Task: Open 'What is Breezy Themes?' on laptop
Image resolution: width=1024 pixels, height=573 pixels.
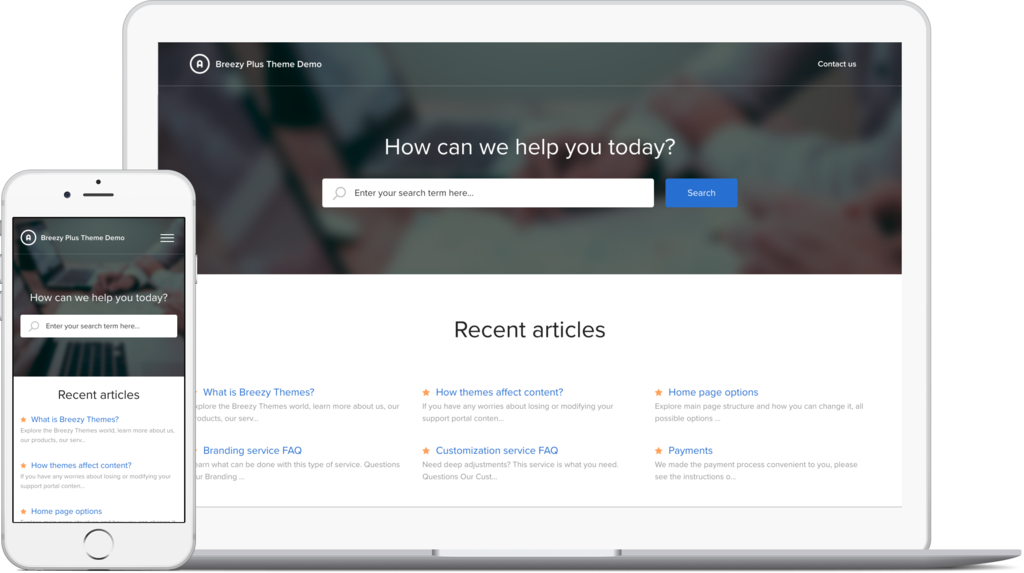Action: 259,392
